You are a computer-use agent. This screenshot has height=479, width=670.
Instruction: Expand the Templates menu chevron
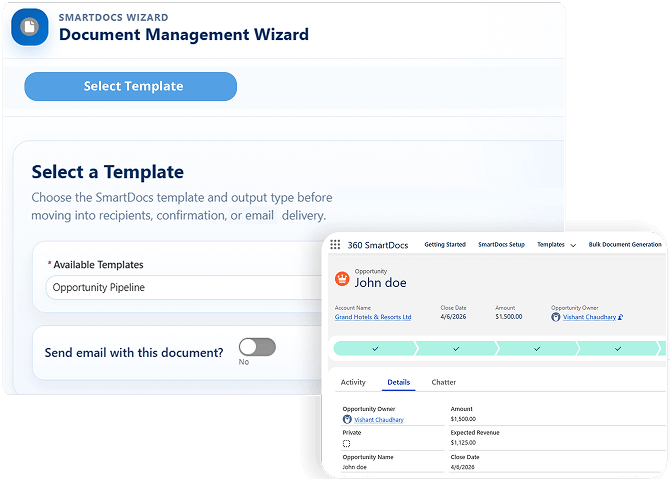pyautogui.click(x=573, y=245)
